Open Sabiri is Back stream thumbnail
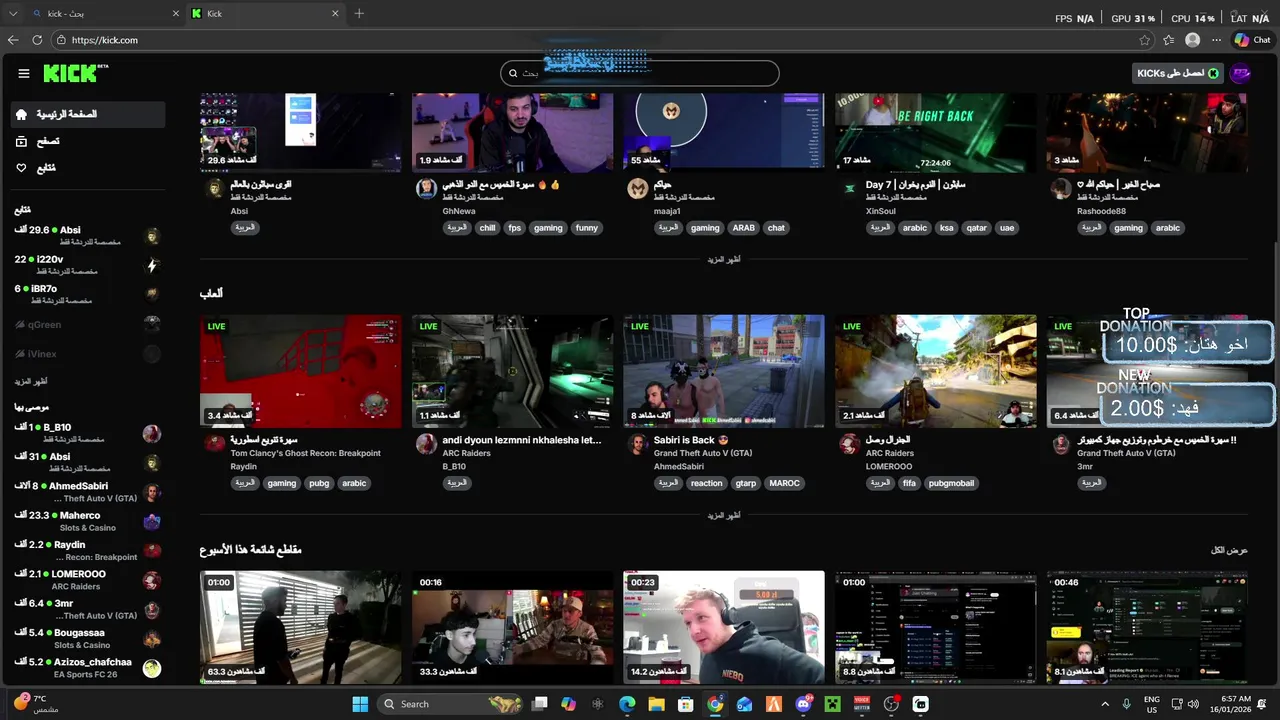 click(x=724, y=371)
